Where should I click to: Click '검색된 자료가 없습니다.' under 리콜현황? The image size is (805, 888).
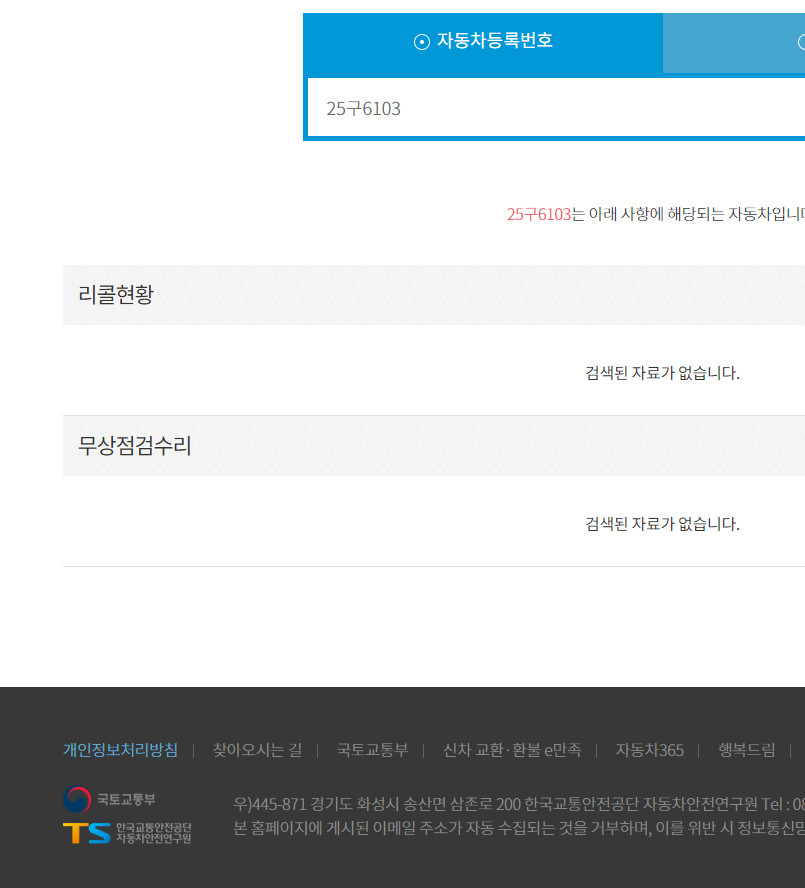tap(662, 373)
